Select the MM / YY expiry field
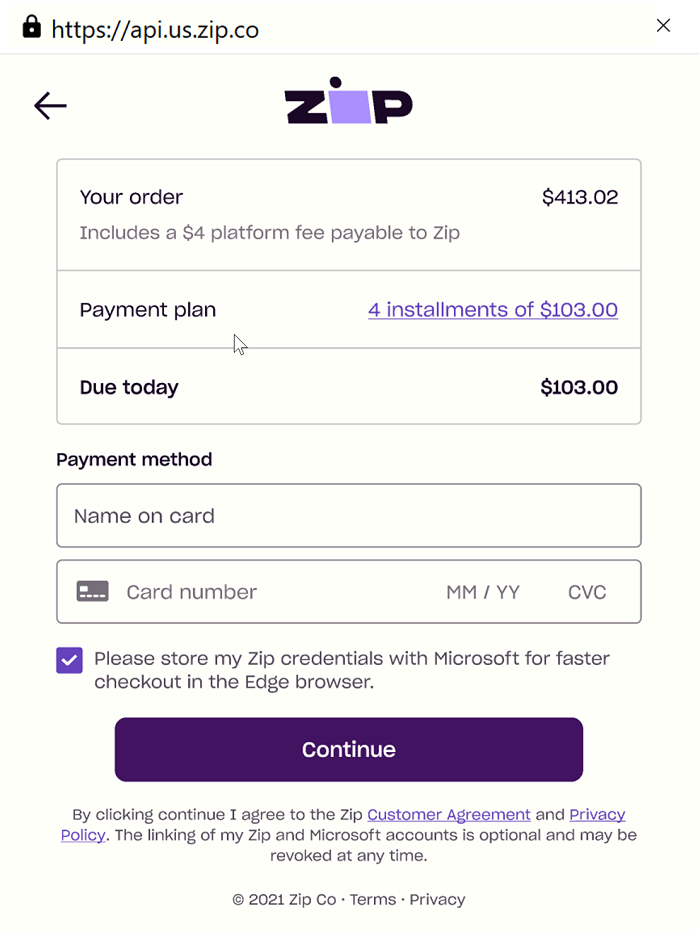The width and height of the screenshot is (700, 930). (x=483, y=592)
